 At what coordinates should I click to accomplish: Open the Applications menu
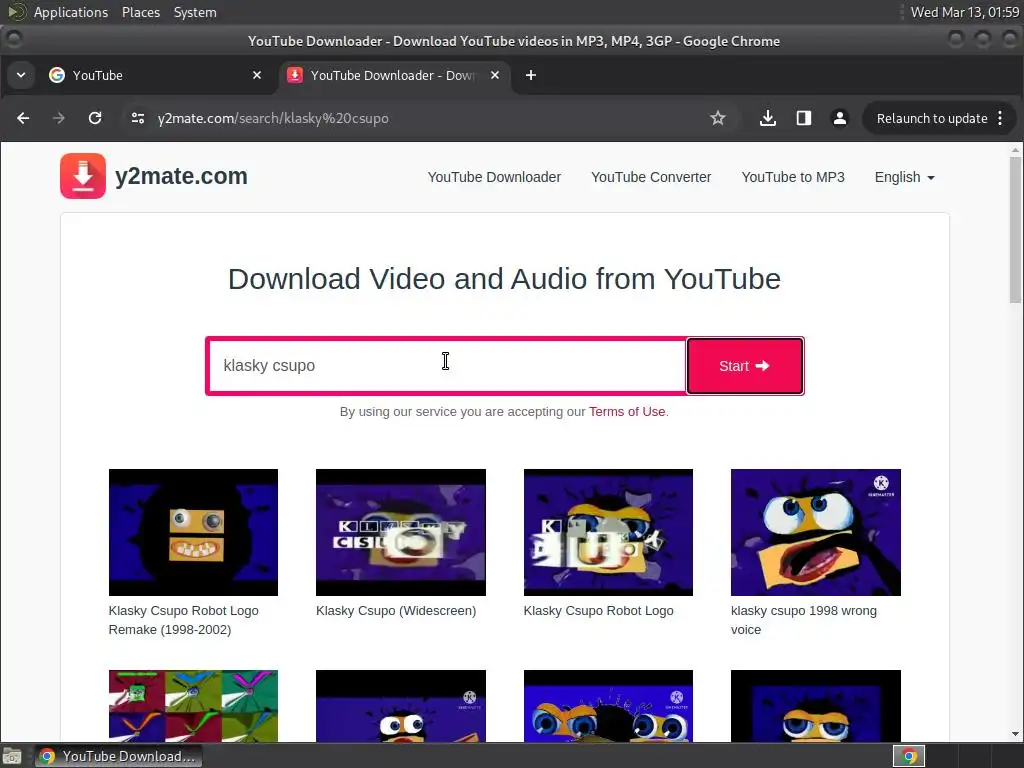click(71, 12)
